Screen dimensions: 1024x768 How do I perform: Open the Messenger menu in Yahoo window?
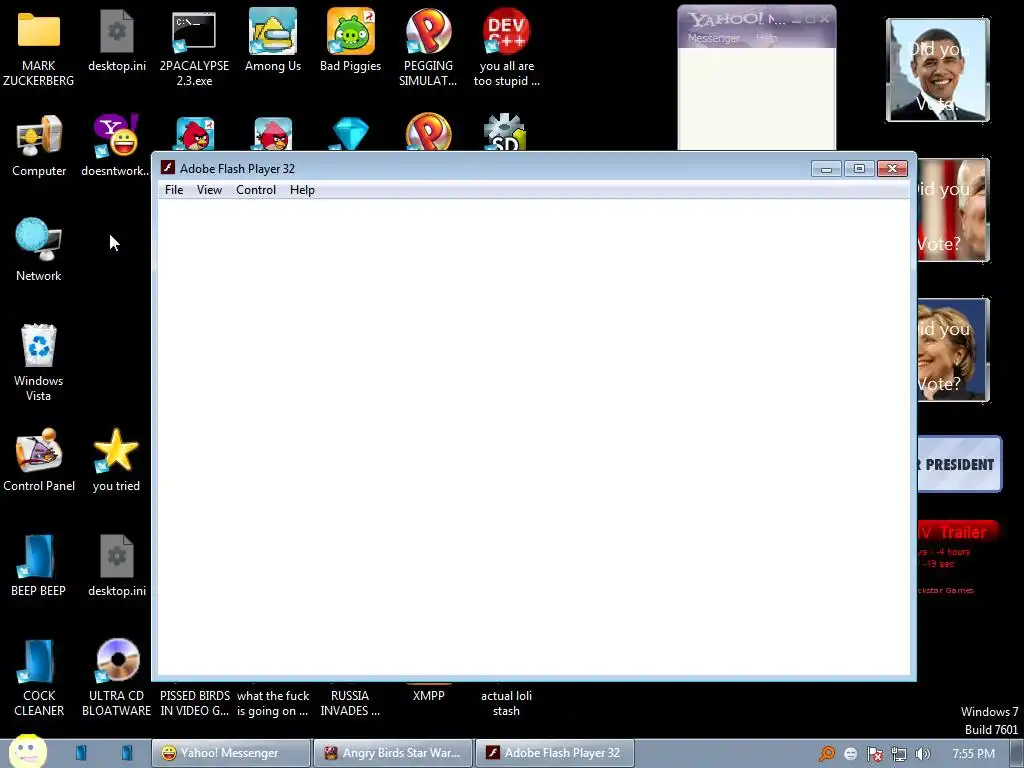tap(714, 38)
